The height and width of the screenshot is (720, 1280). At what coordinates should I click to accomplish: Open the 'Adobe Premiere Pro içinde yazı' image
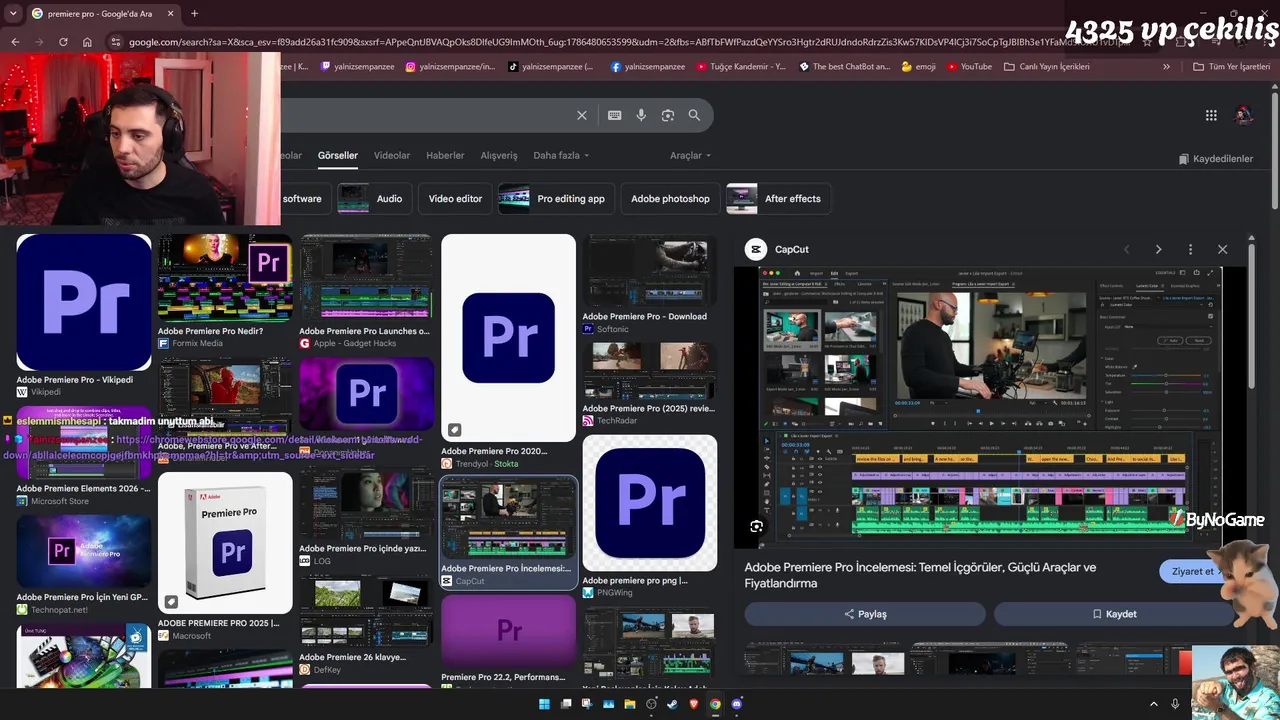[366, 504]
